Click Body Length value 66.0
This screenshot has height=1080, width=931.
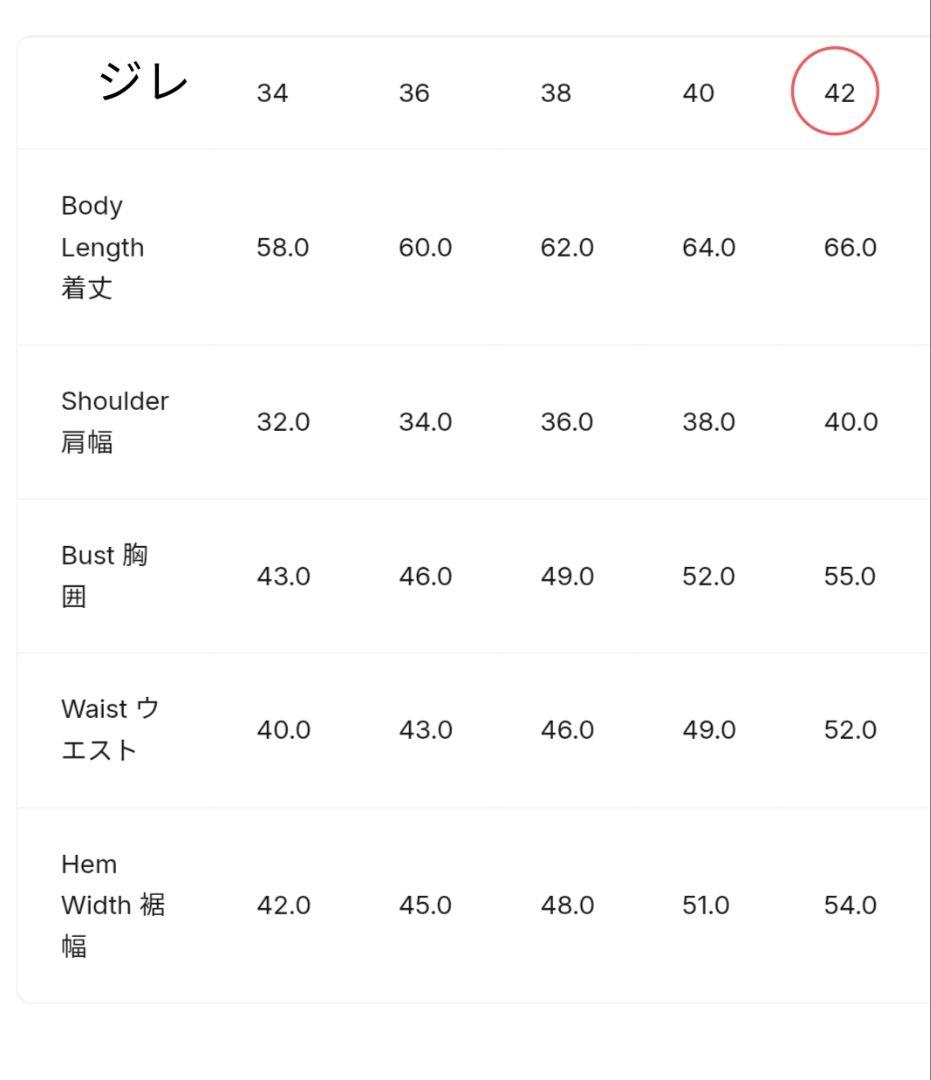(850, 247)
